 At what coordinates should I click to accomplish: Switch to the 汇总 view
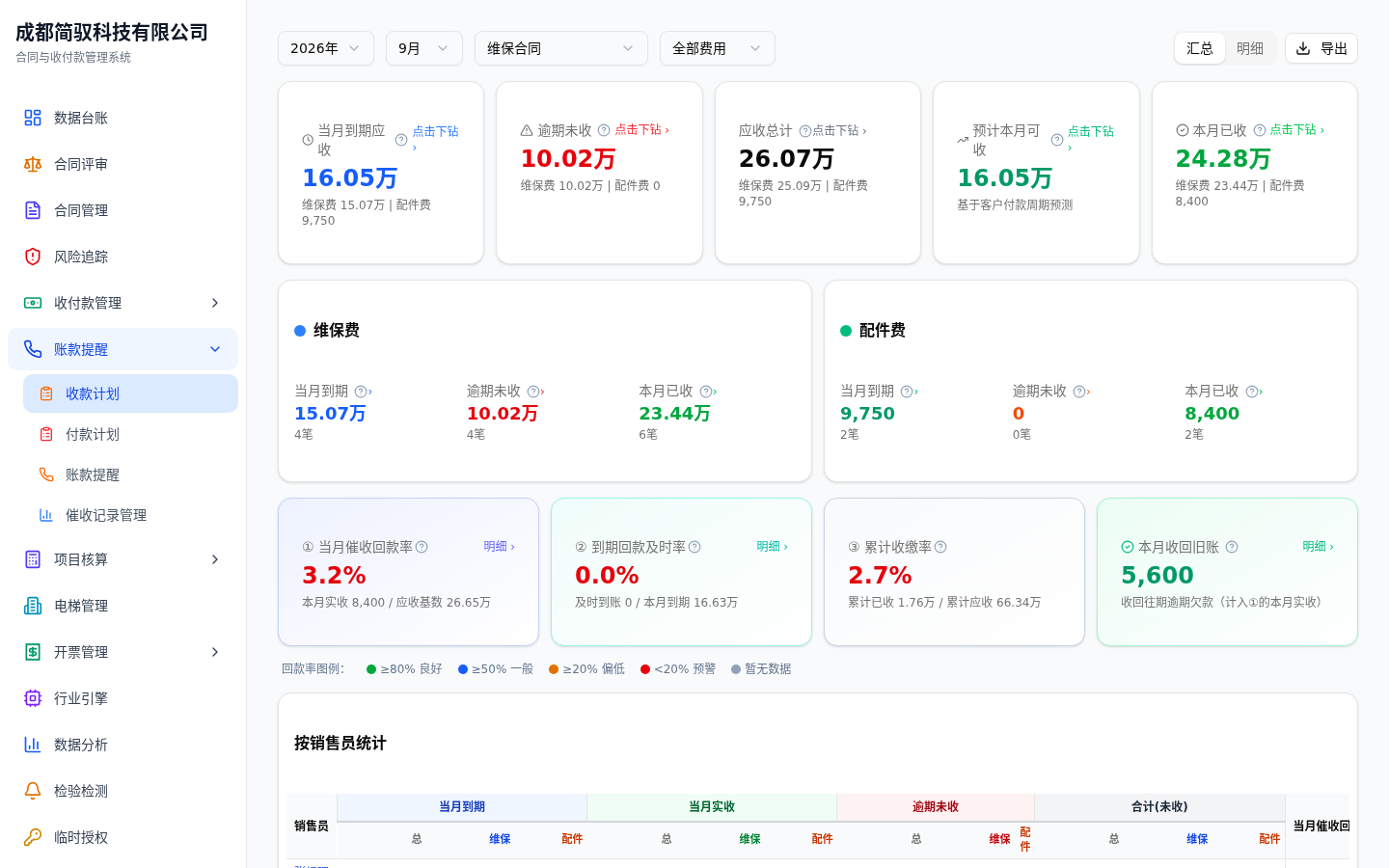pos(1200,48)
